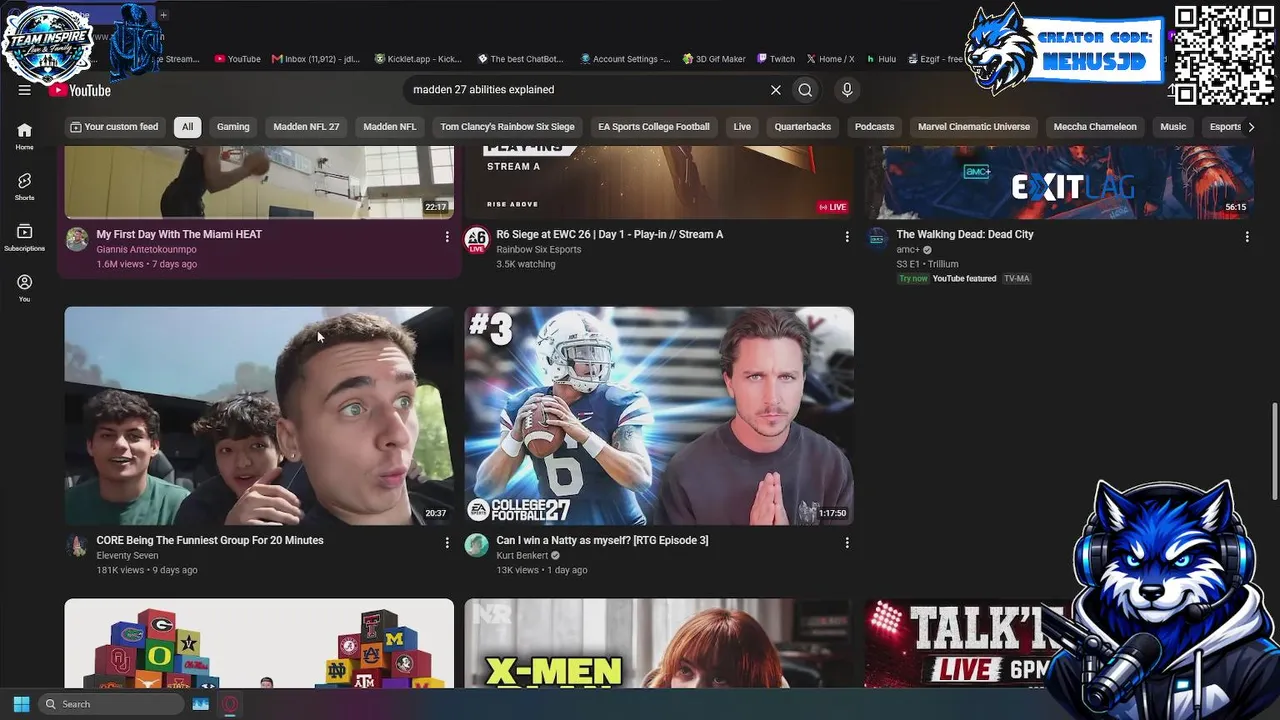Open Home in the left sidebar
Viewport: 1280px width, 720px height.
(x=24, y=136)
